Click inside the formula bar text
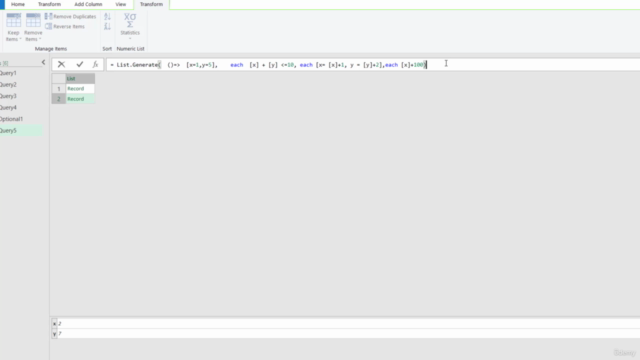This screenshot has width=640, height=360. 268,64
